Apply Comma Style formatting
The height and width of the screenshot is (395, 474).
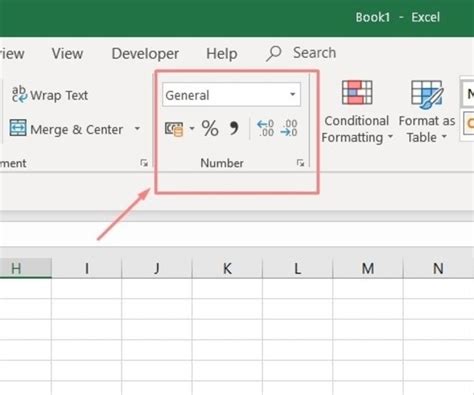pos(234,128)
